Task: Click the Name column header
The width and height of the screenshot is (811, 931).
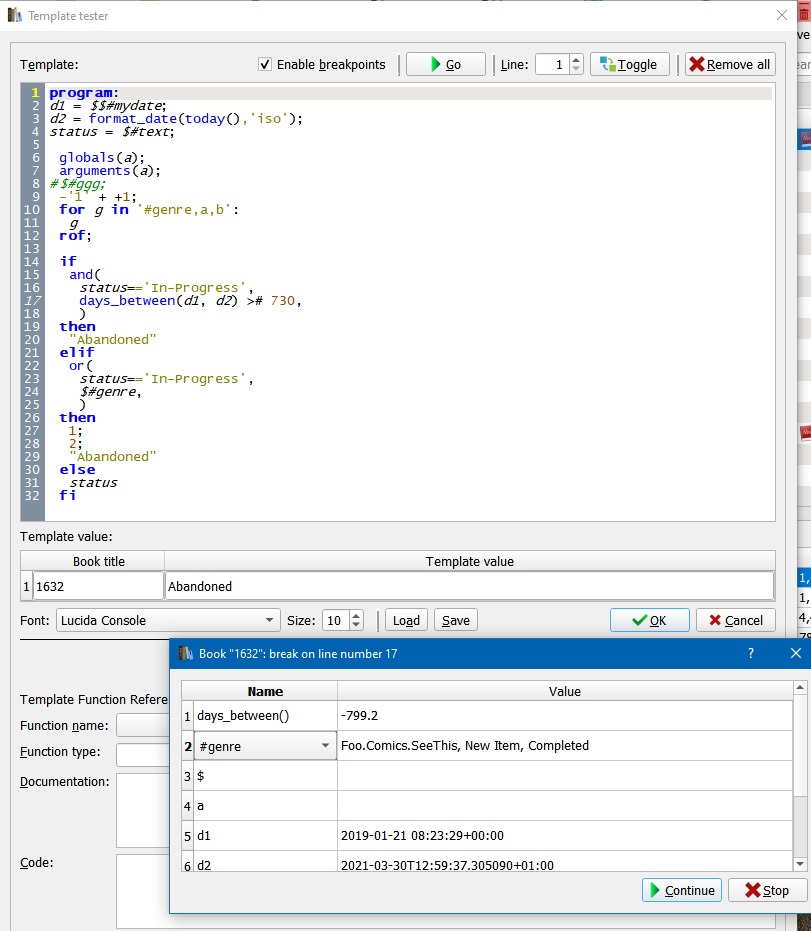Action: pyautogui.click(x=265, y=691)
